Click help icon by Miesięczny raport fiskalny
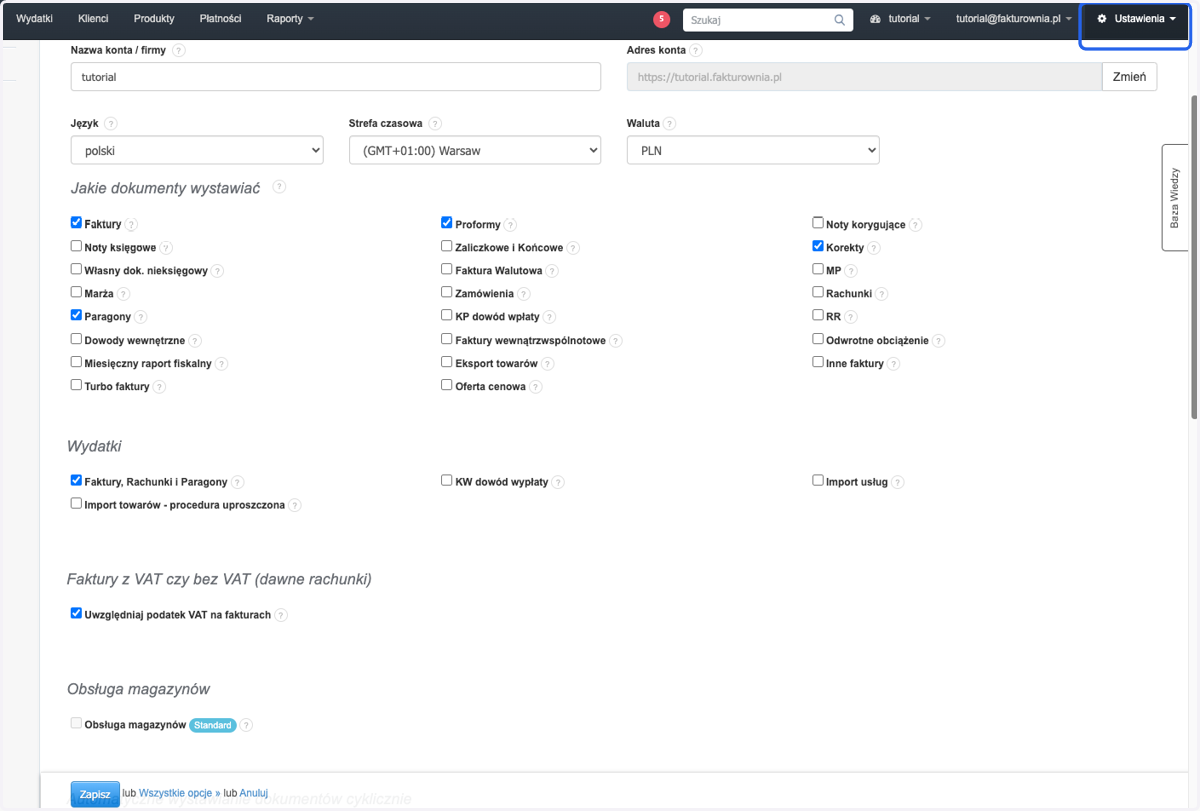This screenshot has width=1200, height=811. coord(222,364)
